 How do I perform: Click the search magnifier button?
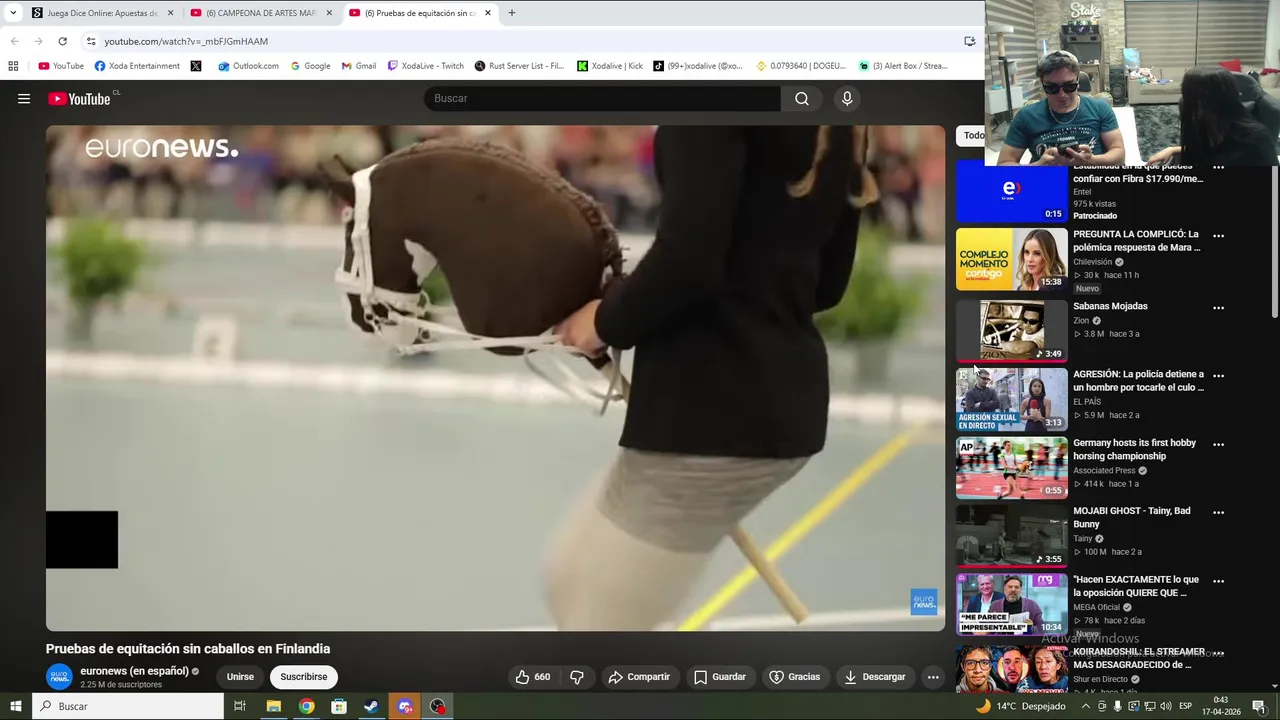click(802, 98)
